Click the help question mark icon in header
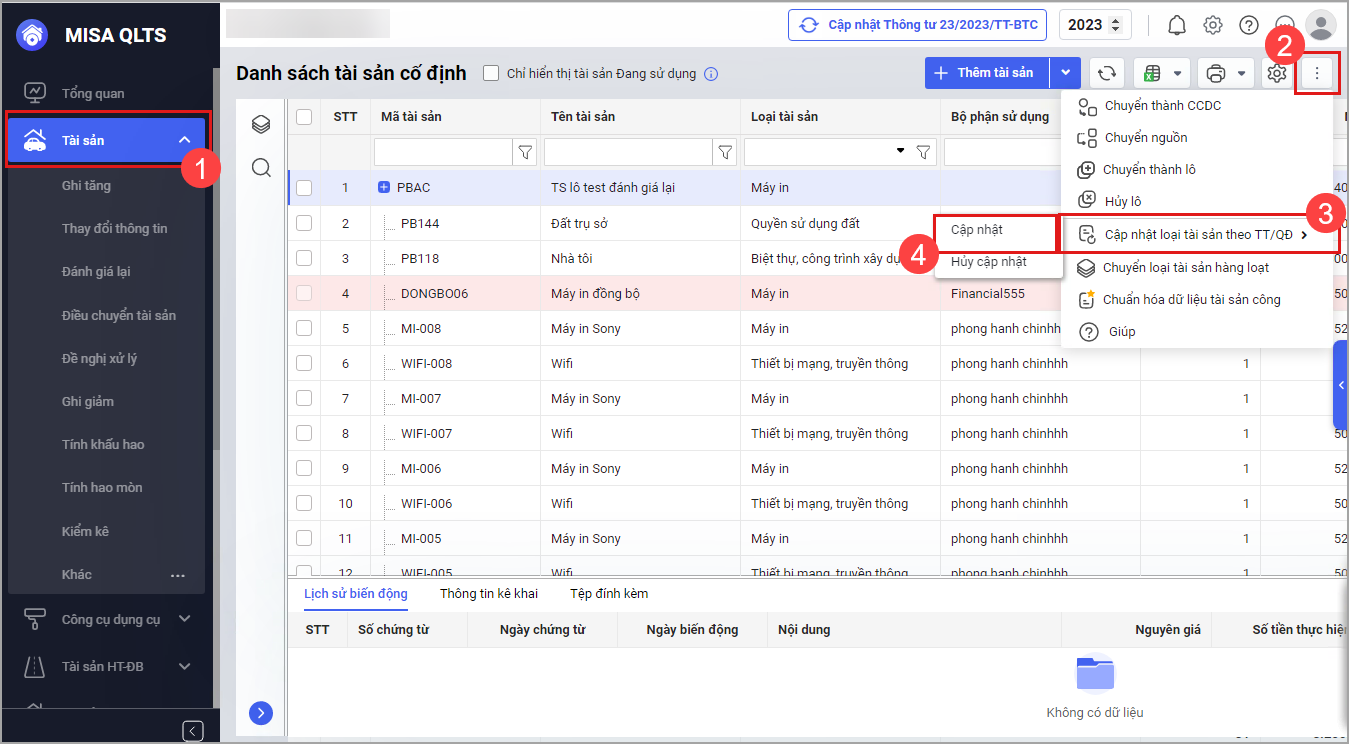Viewport: 1349px width, 744px height. (x=1249, y=25)
